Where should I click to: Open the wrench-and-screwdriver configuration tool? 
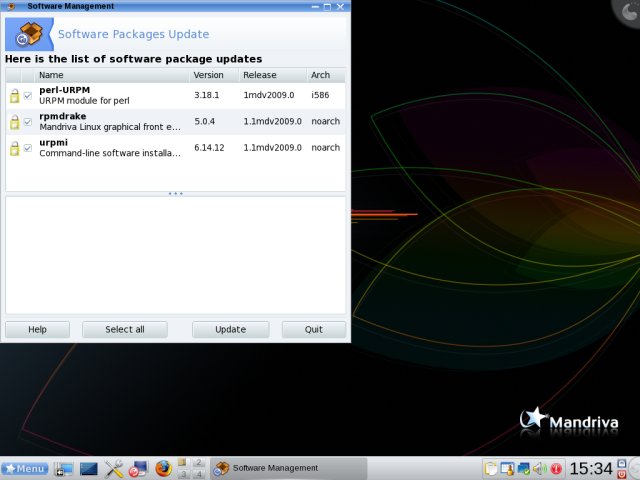click(x=114, y=468)
